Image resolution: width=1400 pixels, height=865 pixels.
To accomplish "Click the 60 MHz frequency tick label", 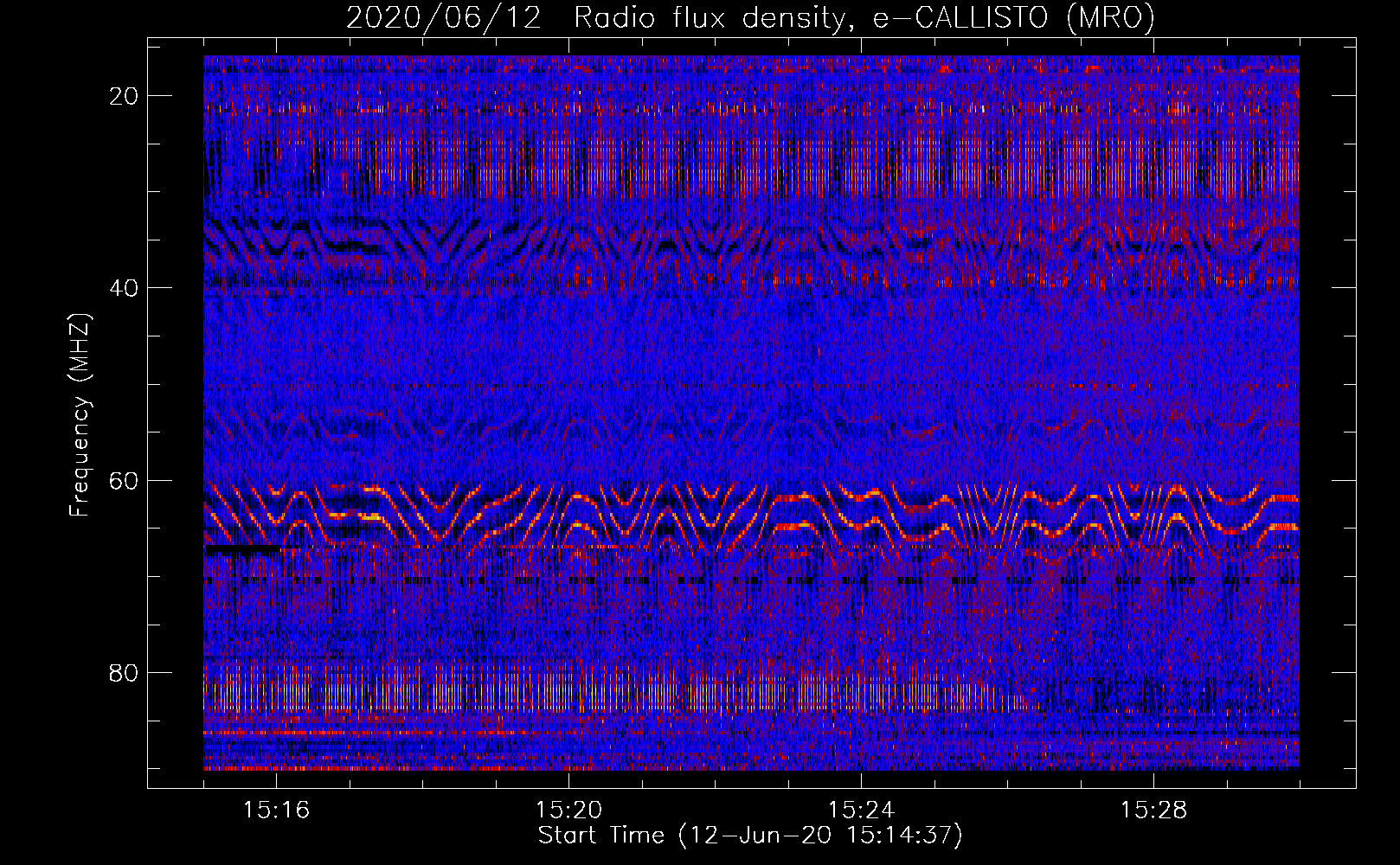I will (125, 480).
